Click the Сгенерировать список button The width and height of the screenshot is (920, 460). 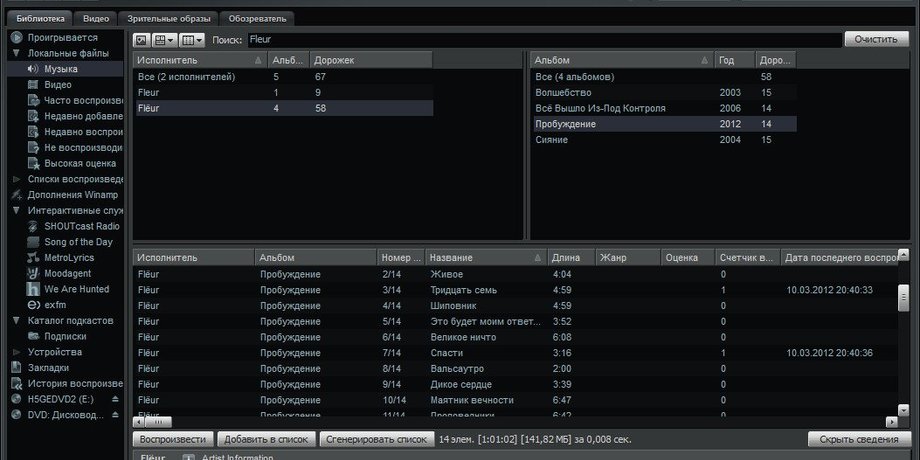click(x=377, y=439)
